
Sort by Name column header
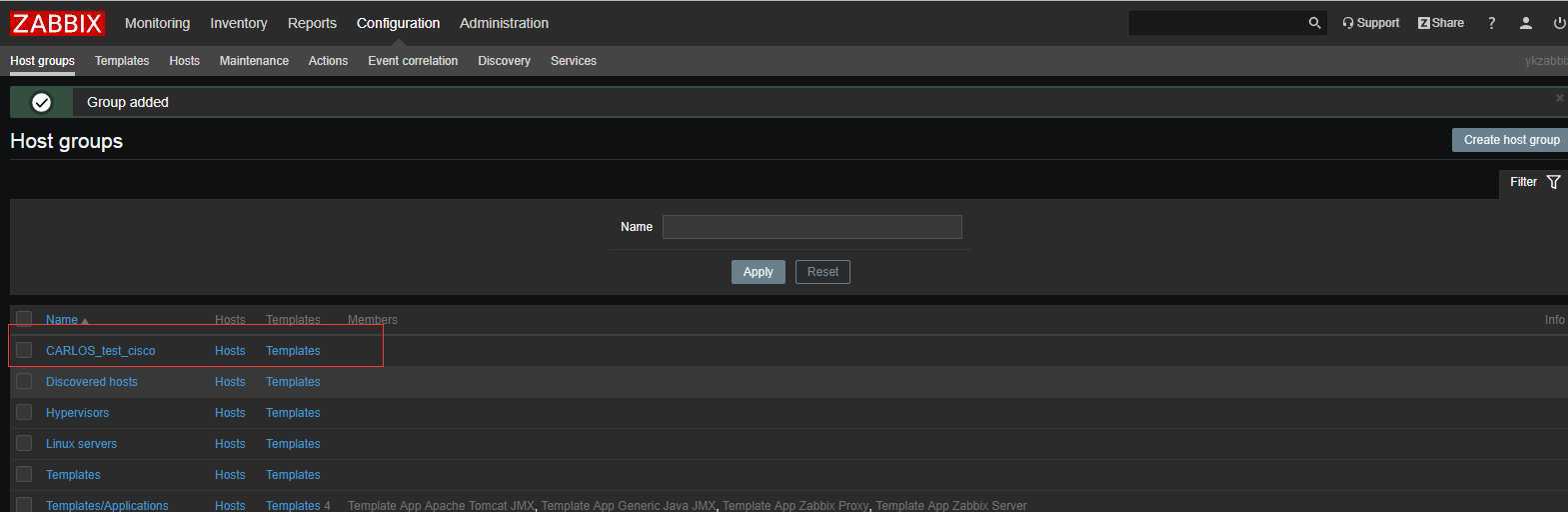[x=67, y=320]
